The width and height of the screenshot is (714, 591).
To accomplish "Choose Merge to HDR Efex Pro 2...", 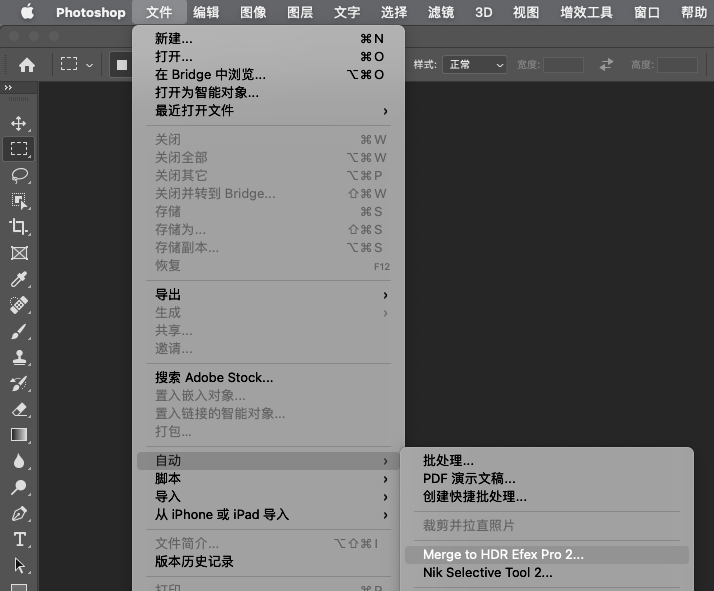I will click(546, 555).
